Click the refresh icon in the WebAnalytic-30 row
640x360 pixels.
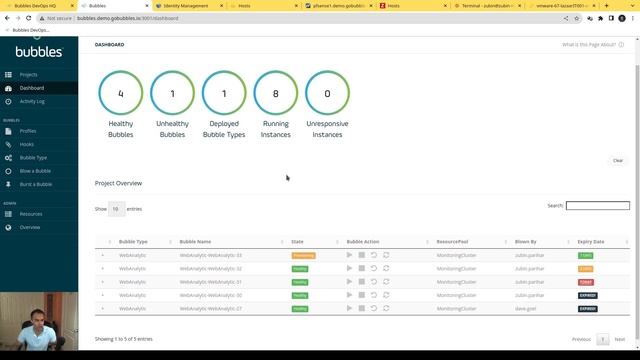coord(386,295)
